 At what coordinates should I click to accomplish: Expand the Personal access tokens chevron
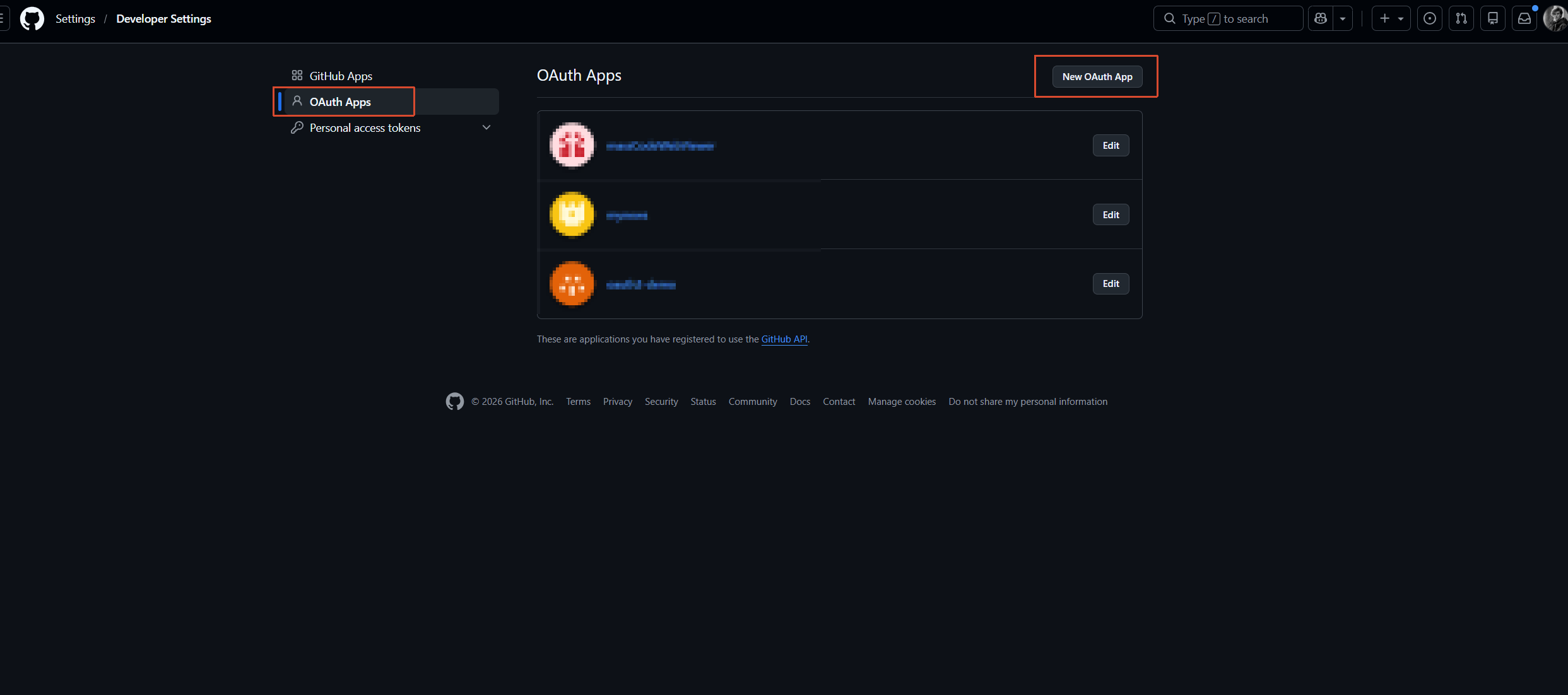click(x=486, y=127)
